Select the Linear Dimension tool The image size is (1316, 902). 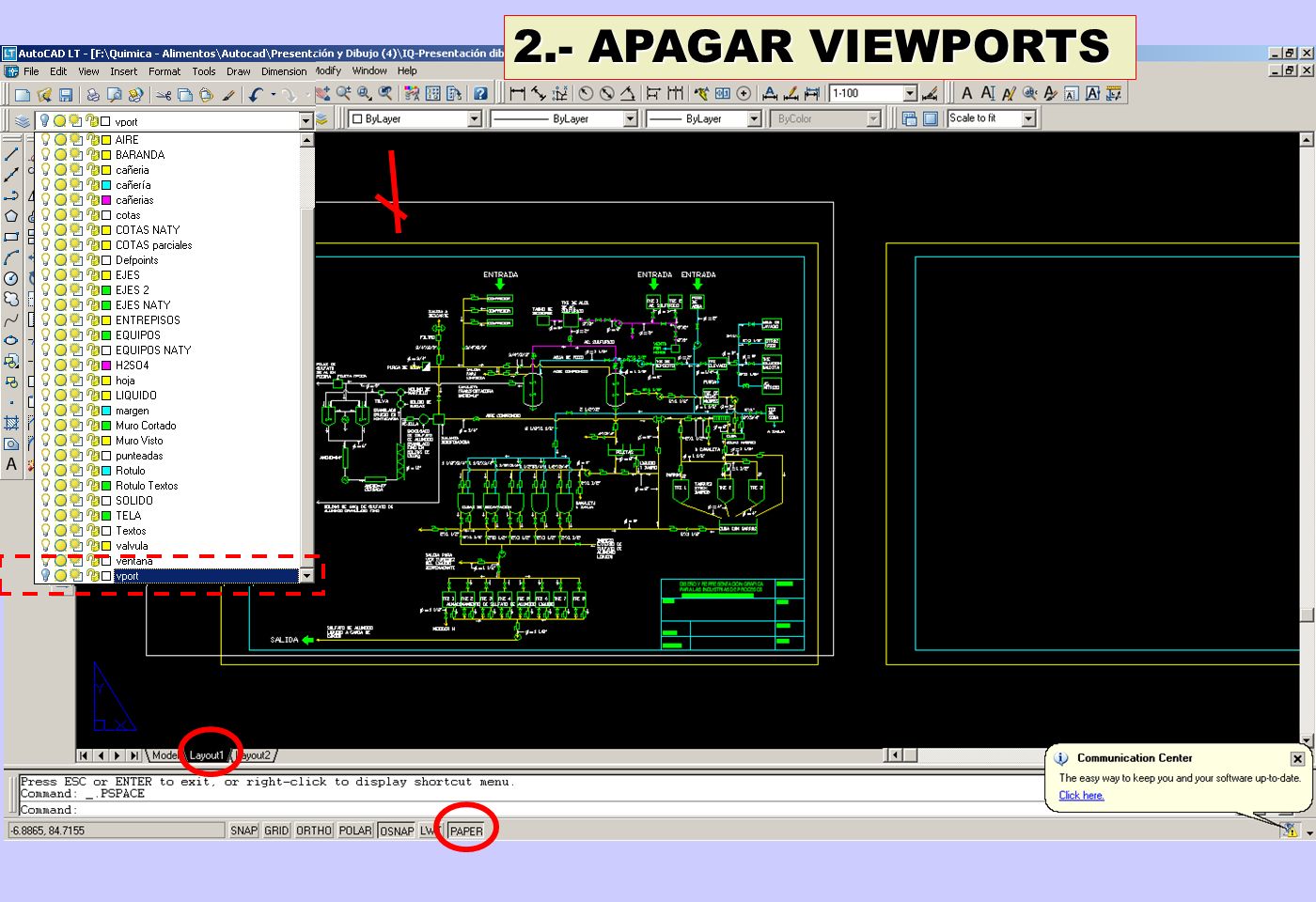point(517,93)
